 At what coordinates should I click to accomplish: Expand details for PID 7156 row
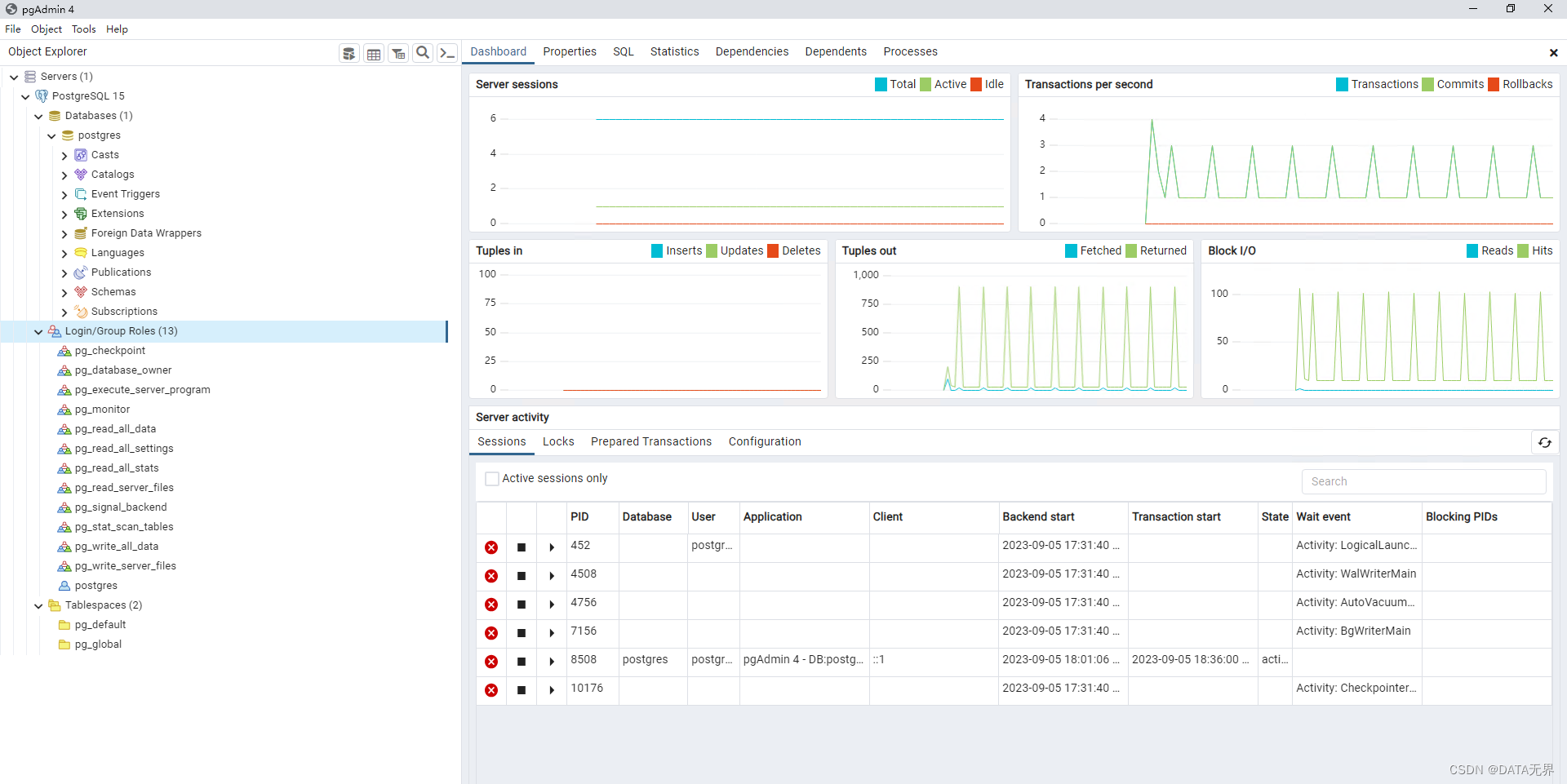552,633
